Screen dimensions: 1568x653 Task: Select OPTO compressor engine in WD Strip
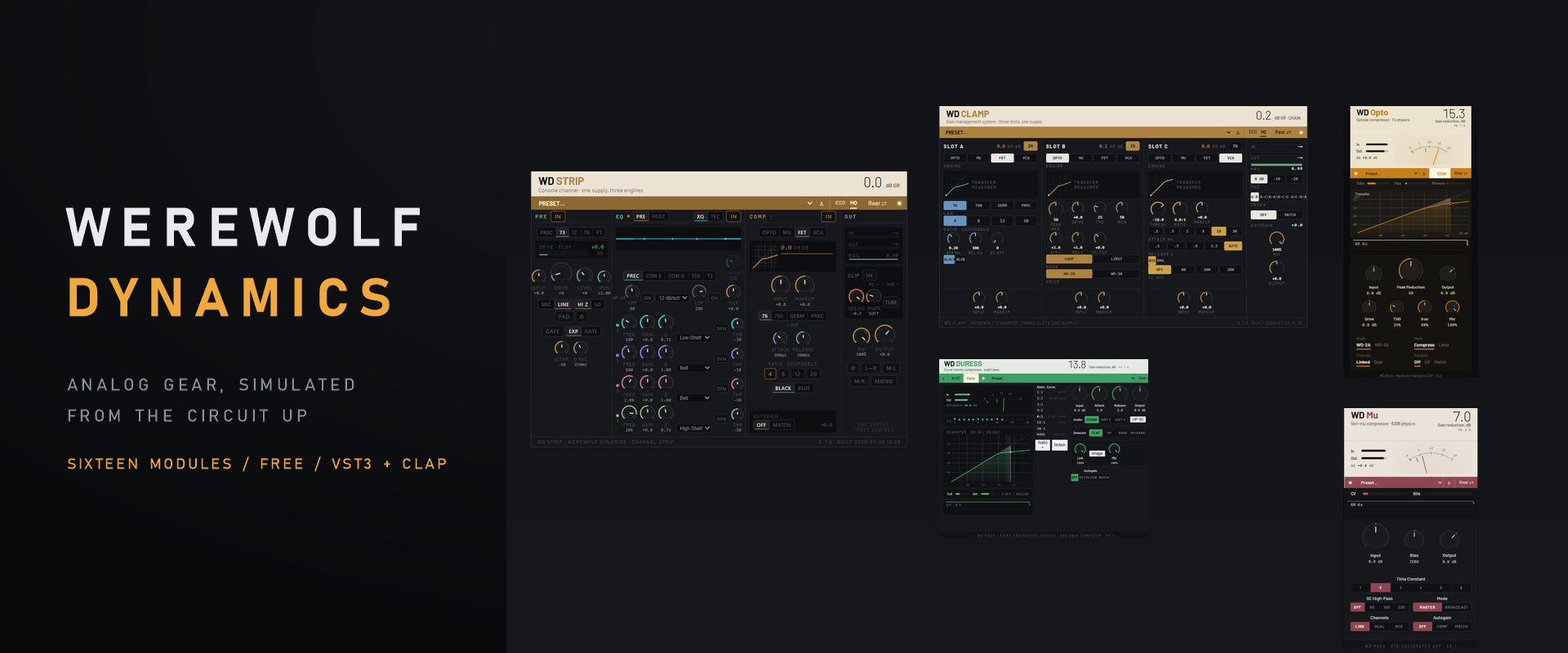click(769, 233)
